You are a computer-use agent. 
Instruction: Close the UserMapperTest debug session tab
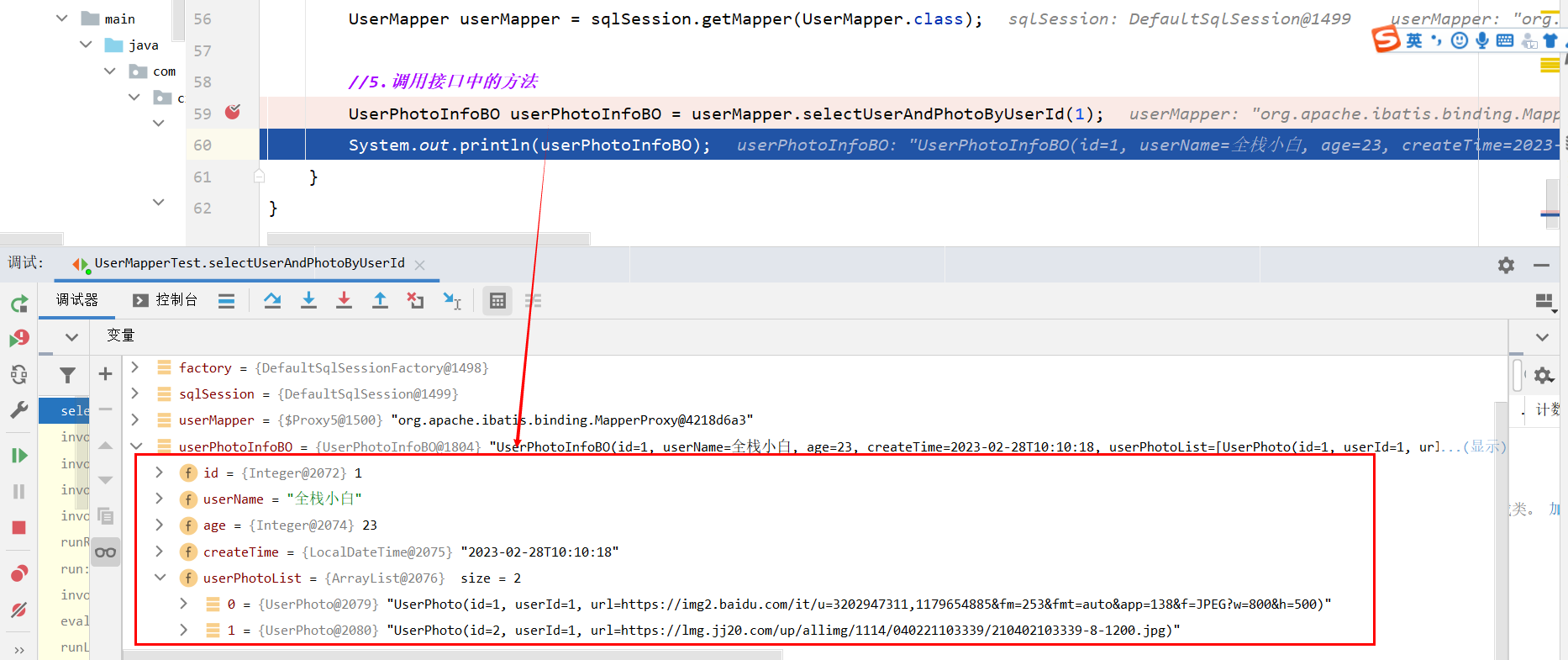click(x=420, y=265)
